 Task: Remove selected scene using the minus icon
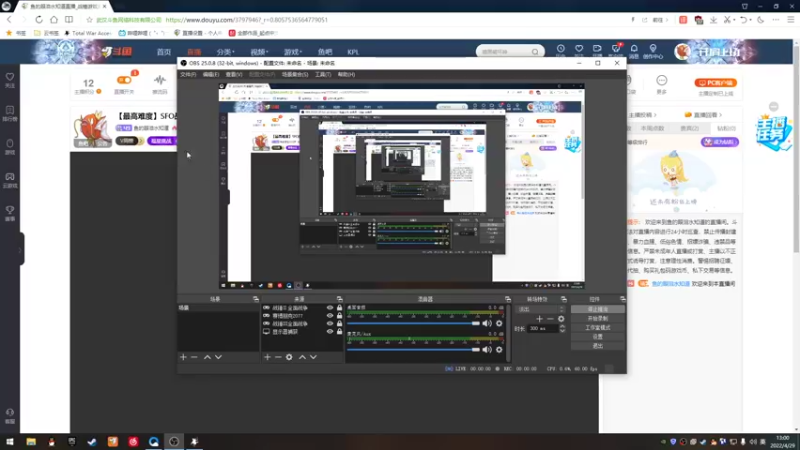[x=194, y=357]
